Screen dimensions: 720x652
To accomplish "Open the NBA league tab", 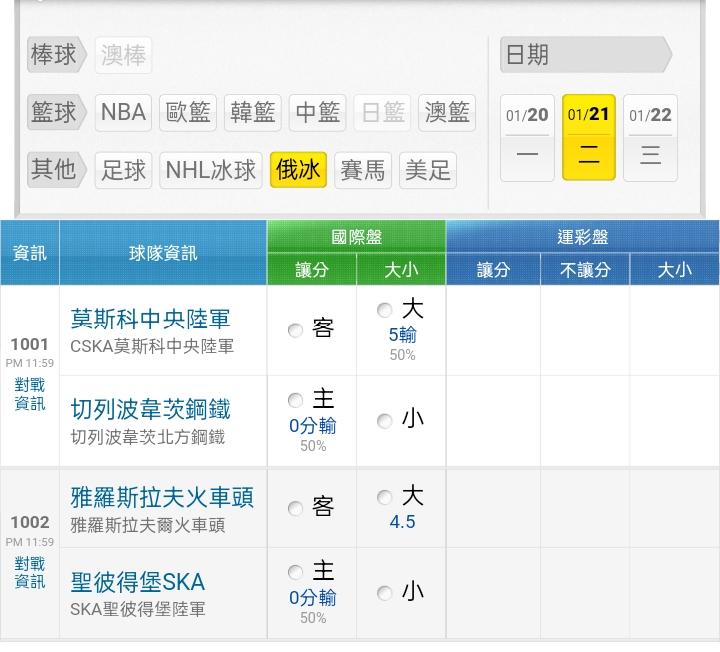I will [123, 112].
